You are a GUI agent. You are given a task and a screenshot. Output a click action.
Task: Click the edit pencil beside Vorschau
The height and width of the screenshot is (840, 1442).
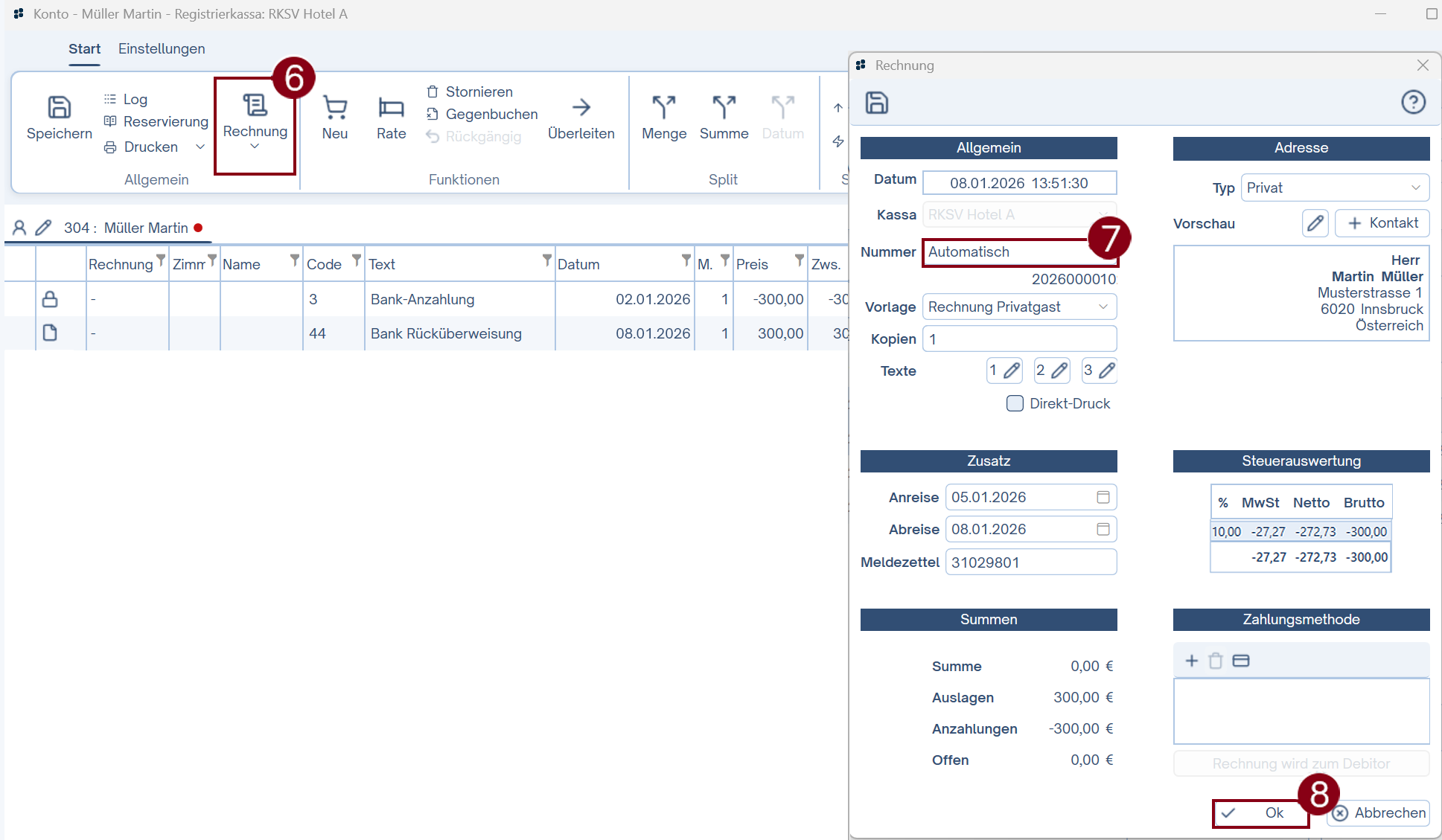[x=1315, y=223]
